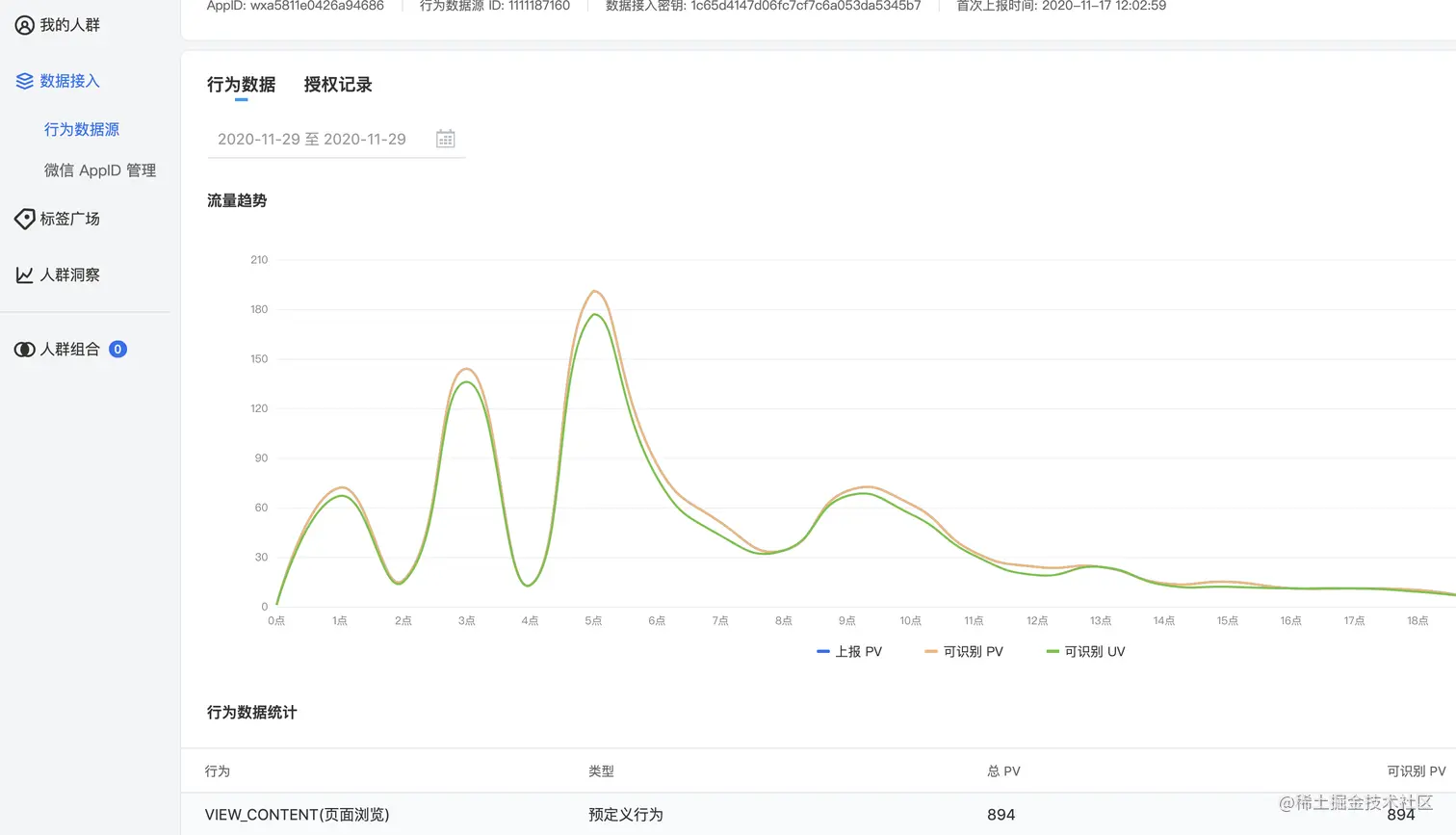Click the 首次上报时间 timestamp text
The height and width of the screenshot is (835, 1456).
point(1061,6)
